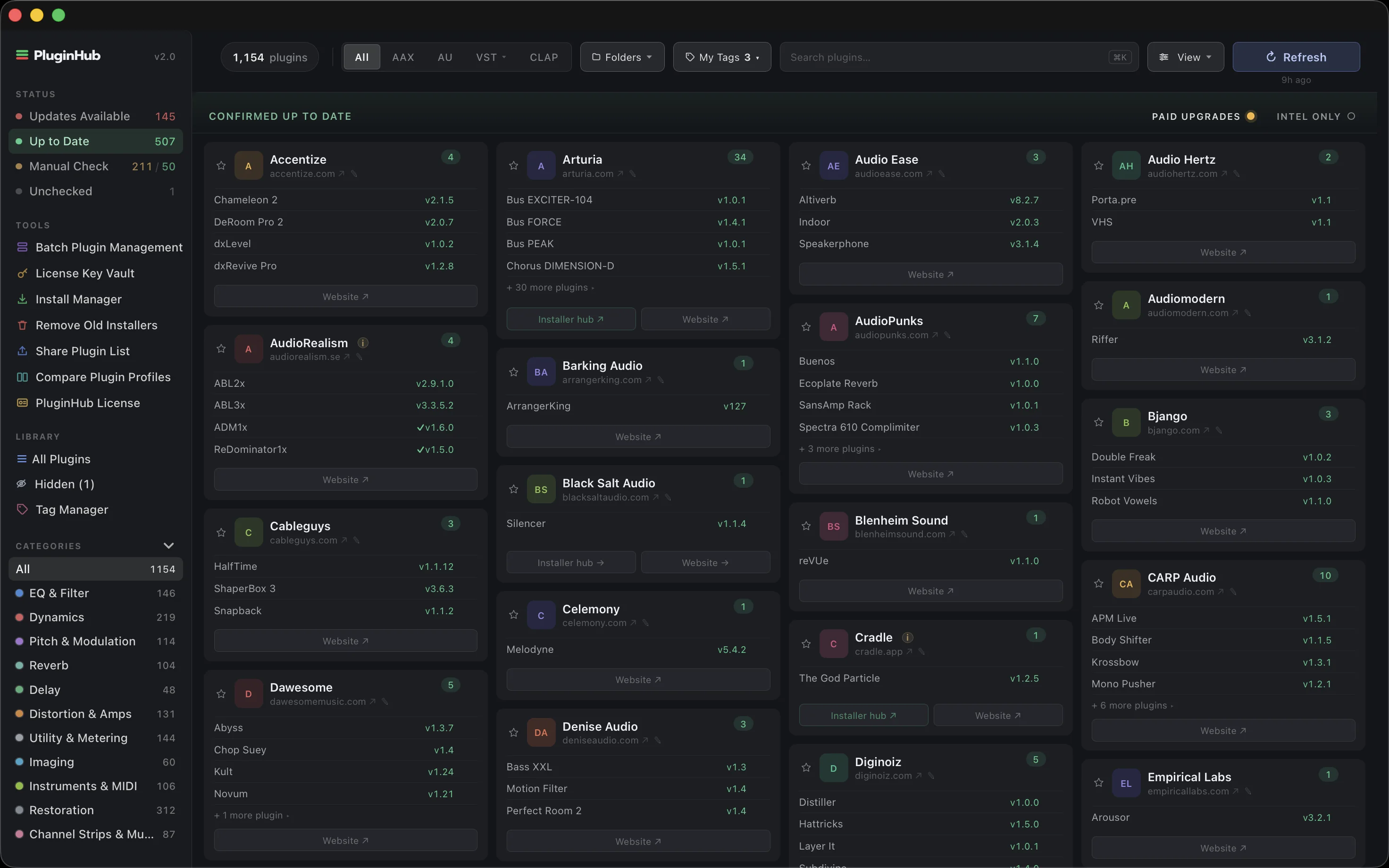Edit Celemony website pencil icon
1389x868 pixels.
(x=646, y=623)
